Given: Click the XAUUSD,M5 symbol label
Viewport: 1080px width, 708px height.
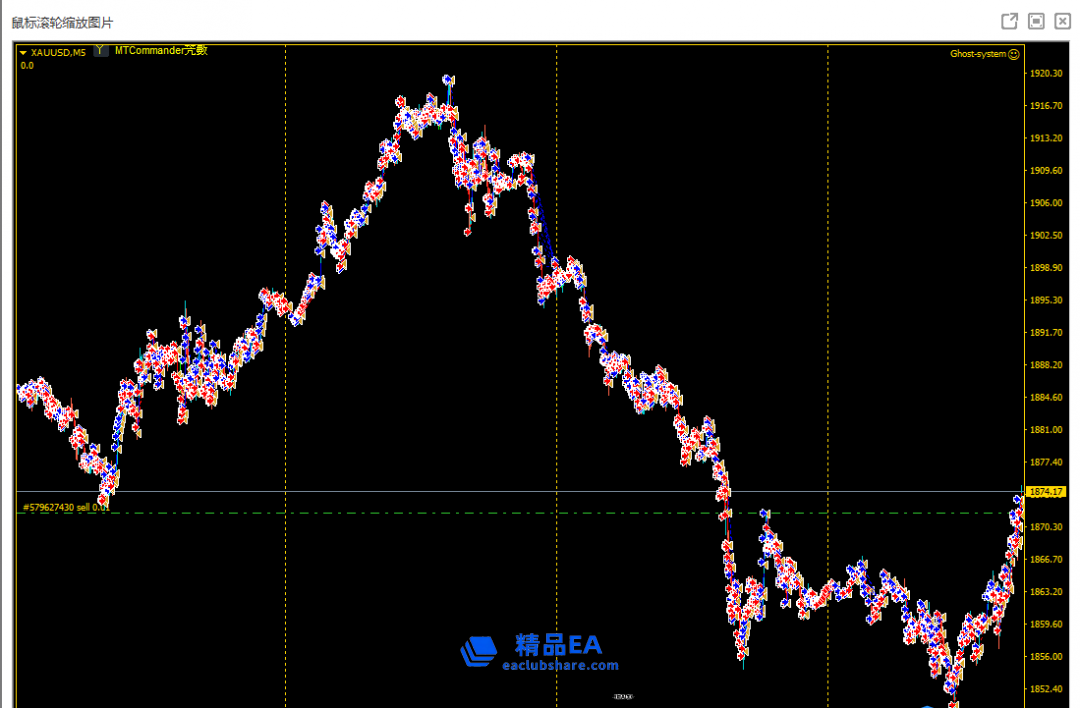Looking at the screenshot, I should pyautogui.click(x=58, y=53).
